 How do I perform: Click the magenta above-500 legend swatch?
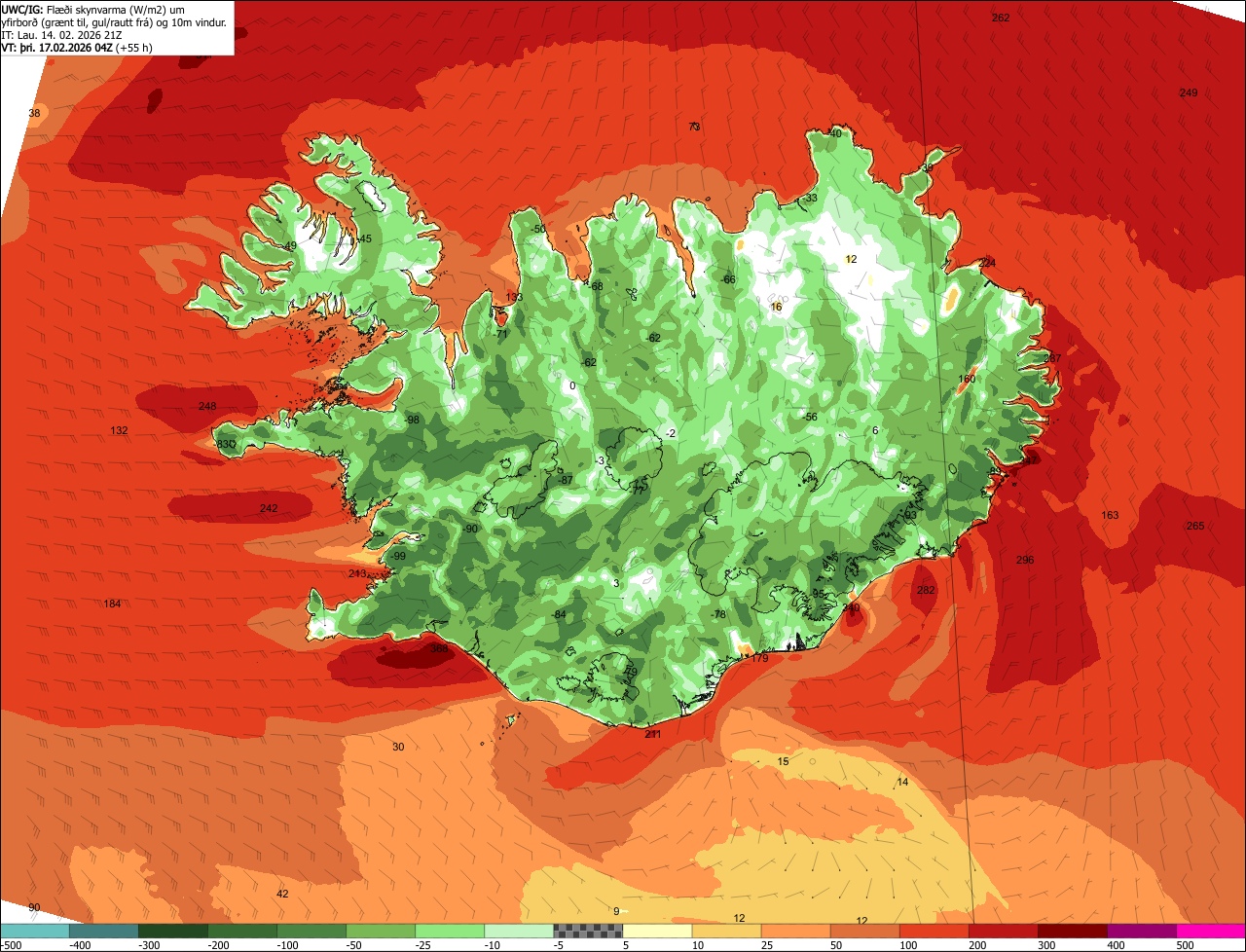coord(1211,931)
